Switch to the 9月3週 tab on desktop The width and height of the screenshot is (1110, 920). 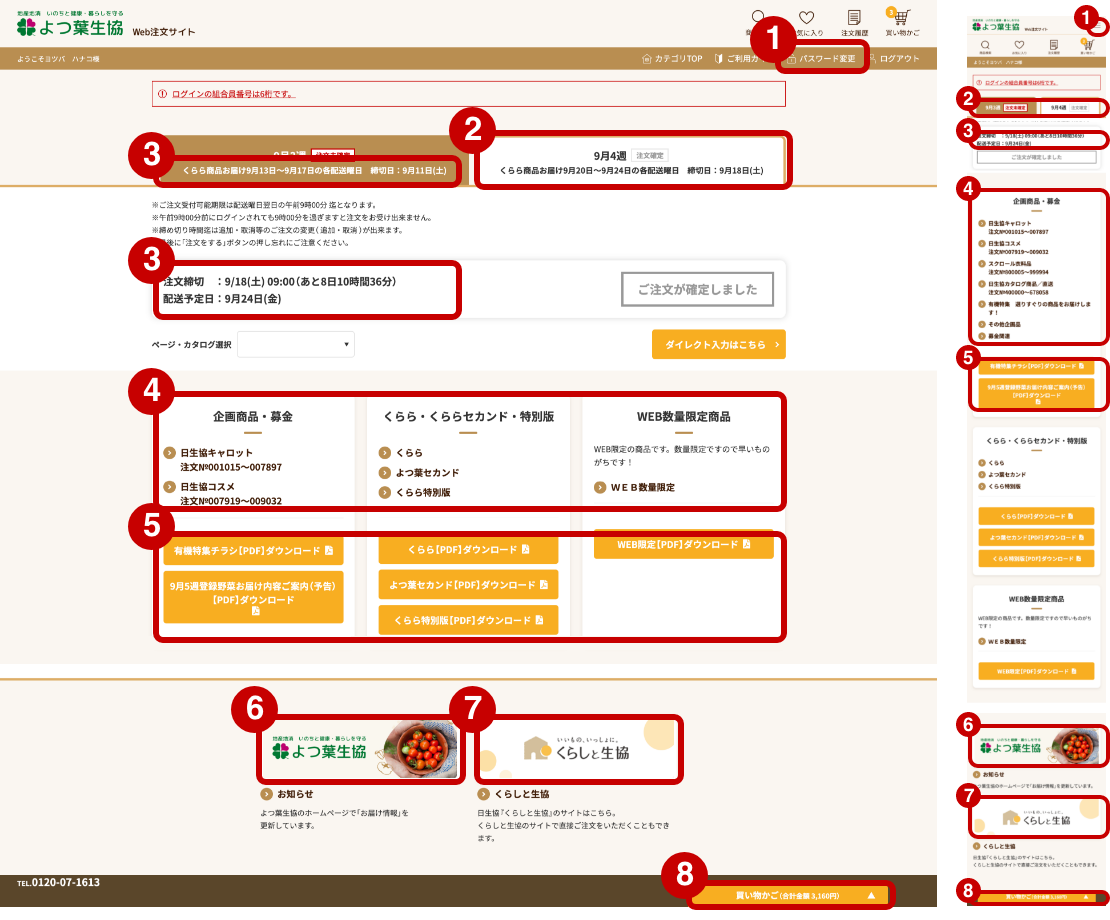311,162
